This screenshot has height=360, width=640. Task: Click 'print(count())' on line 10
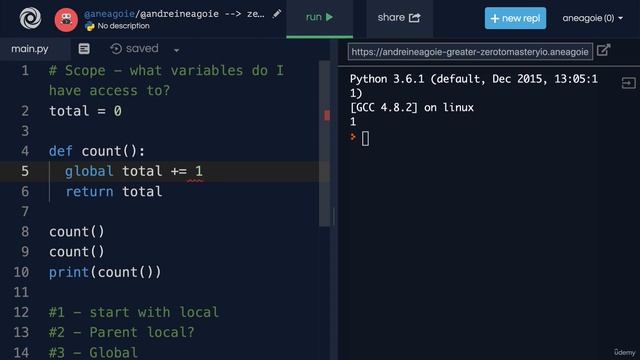tap(105, 272)
